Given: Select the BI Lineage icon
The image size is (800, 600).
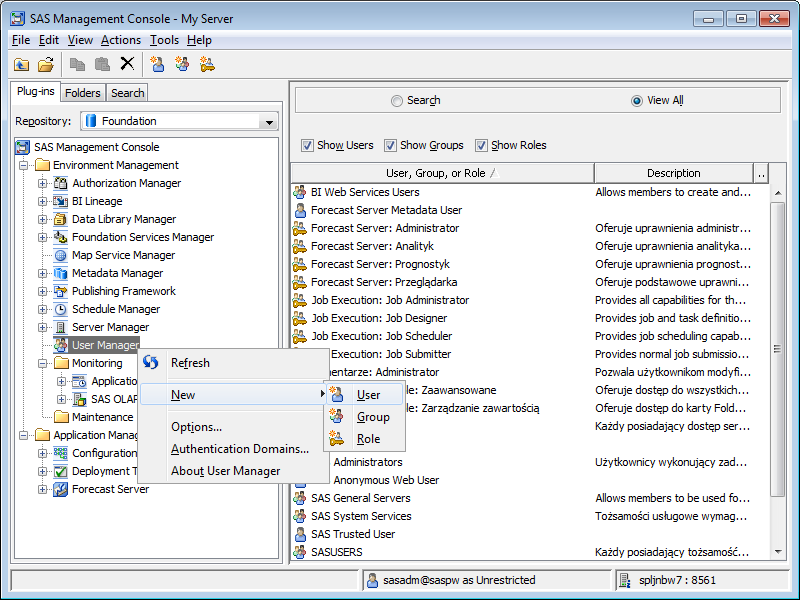Looking at the screenshot, I should (x=61, y=201).
